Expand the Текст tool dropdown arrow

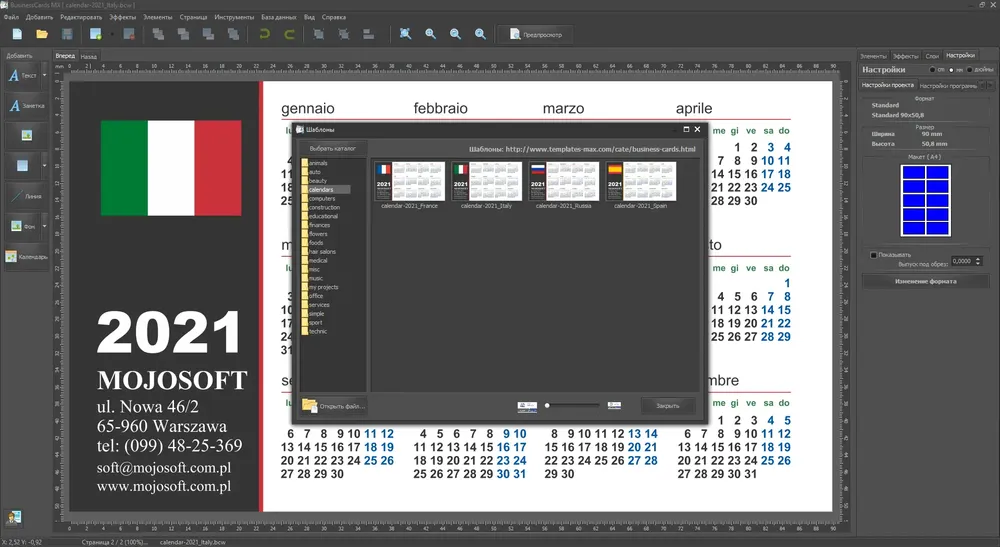coord(45,75)
